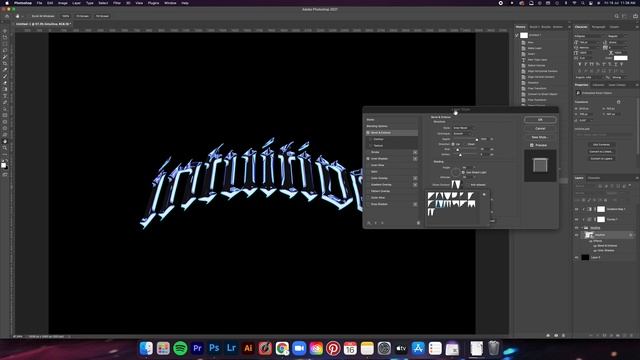
Task: Click Convert to Layers button
Action: [601, 158]
